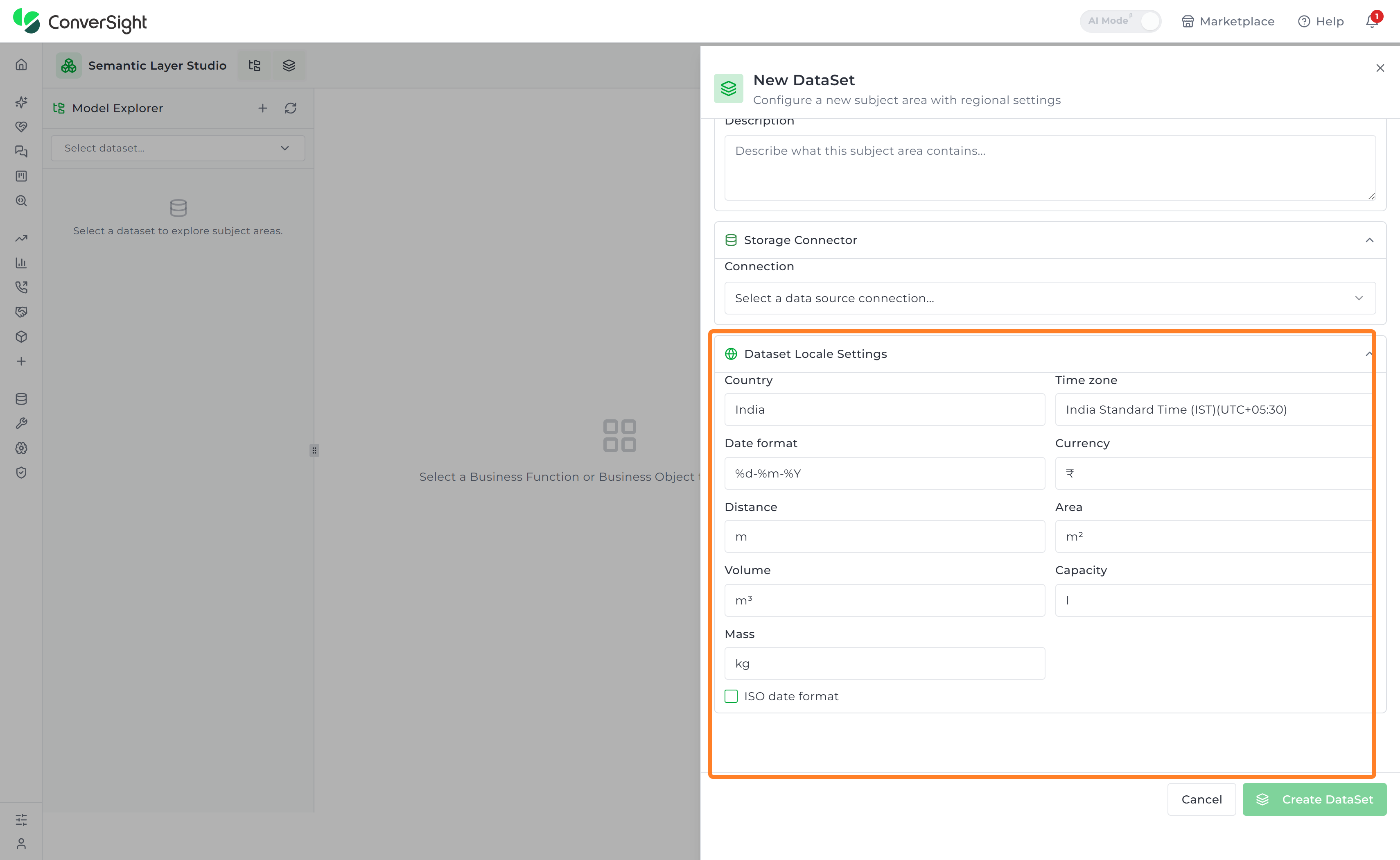Click the Create DataSet button

point(1314,799)
